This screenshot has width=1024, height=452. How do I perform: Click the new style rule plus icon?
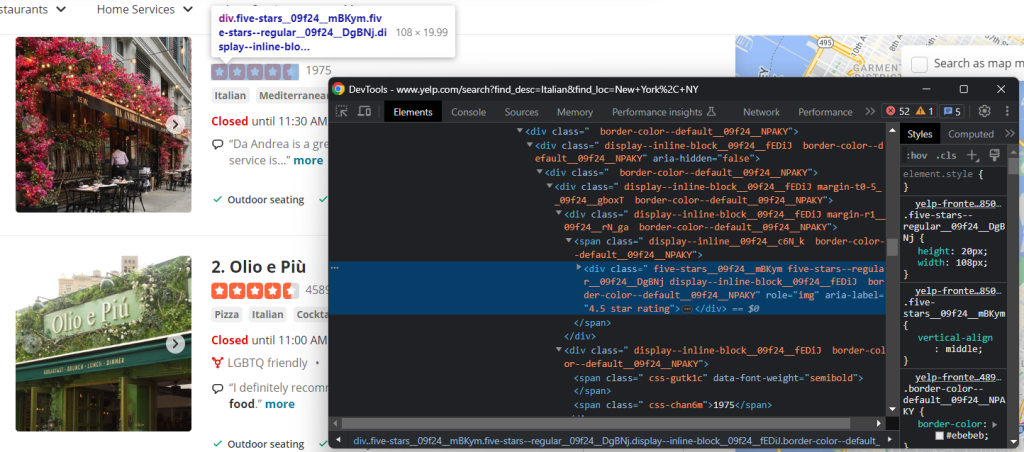point(972,155)
